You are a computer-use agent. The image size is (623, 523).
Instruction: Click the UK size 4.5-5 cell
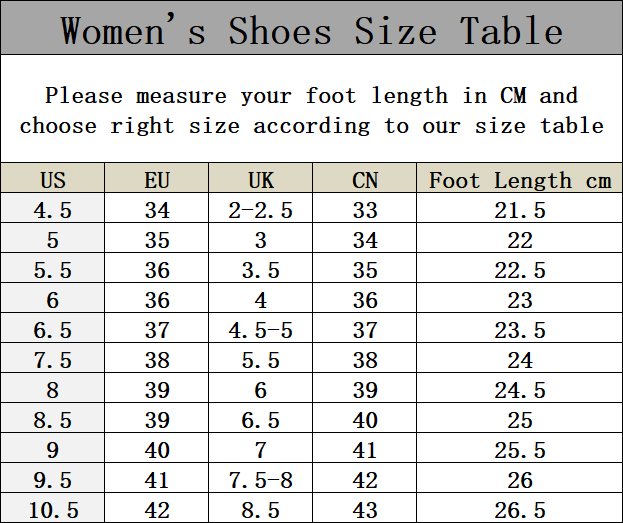click(261, 331)
